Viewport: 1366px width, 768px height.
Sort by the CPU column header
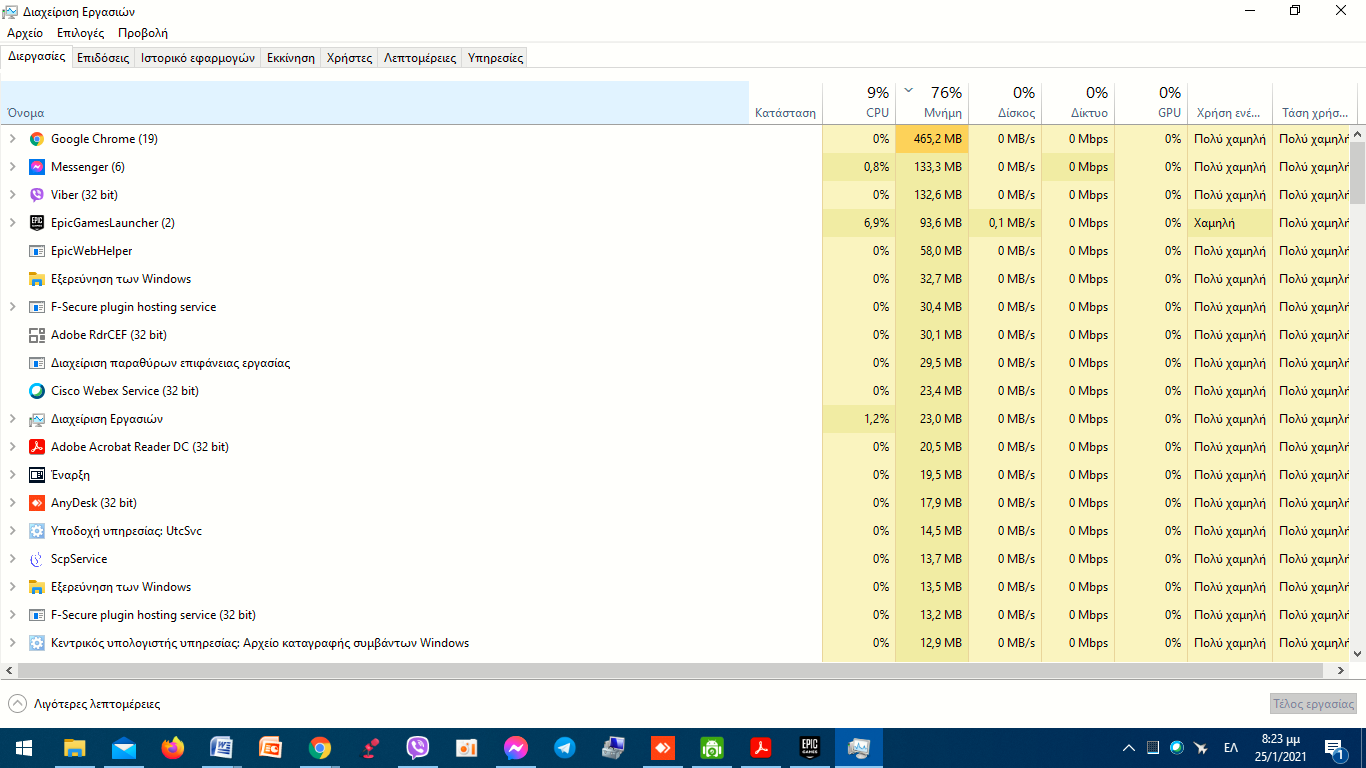(859, 102)
